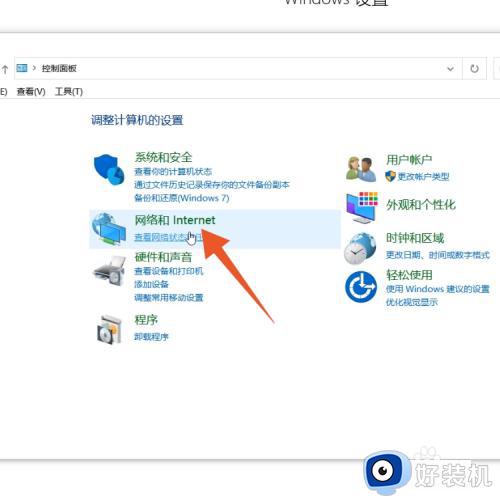Screen dimensions: 500x500
Task: Expand the address bar history dropdown
Action: pos(450,69)
